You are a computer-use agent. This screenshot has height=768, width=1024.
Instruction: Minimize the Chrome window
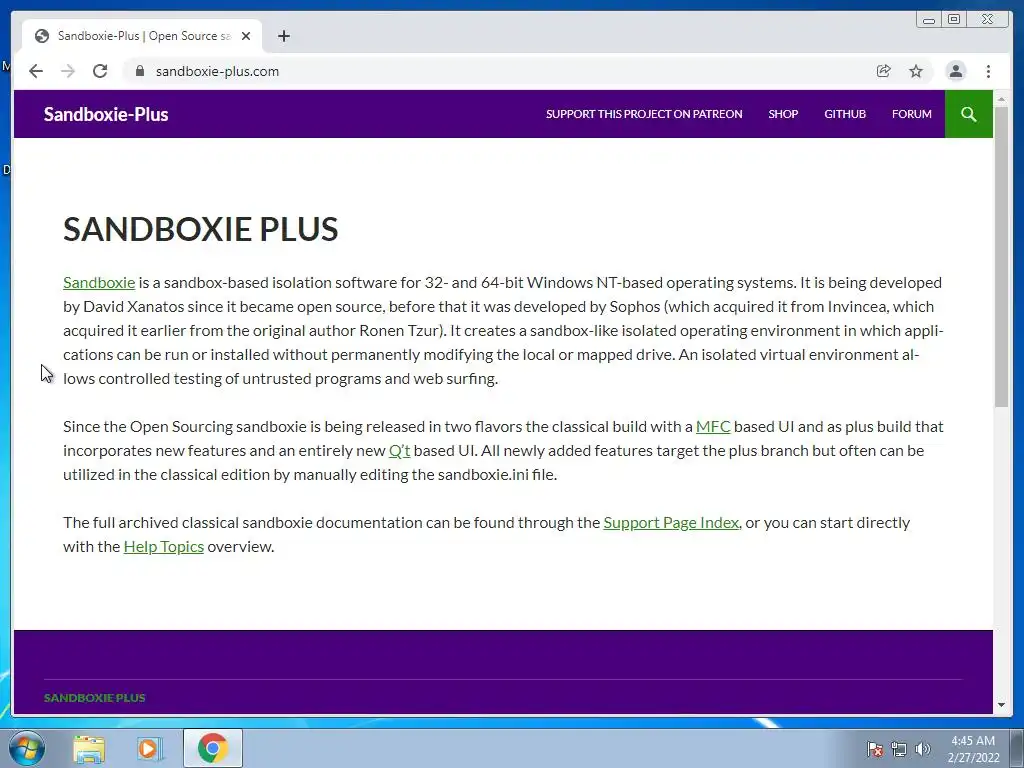point(929,20)
